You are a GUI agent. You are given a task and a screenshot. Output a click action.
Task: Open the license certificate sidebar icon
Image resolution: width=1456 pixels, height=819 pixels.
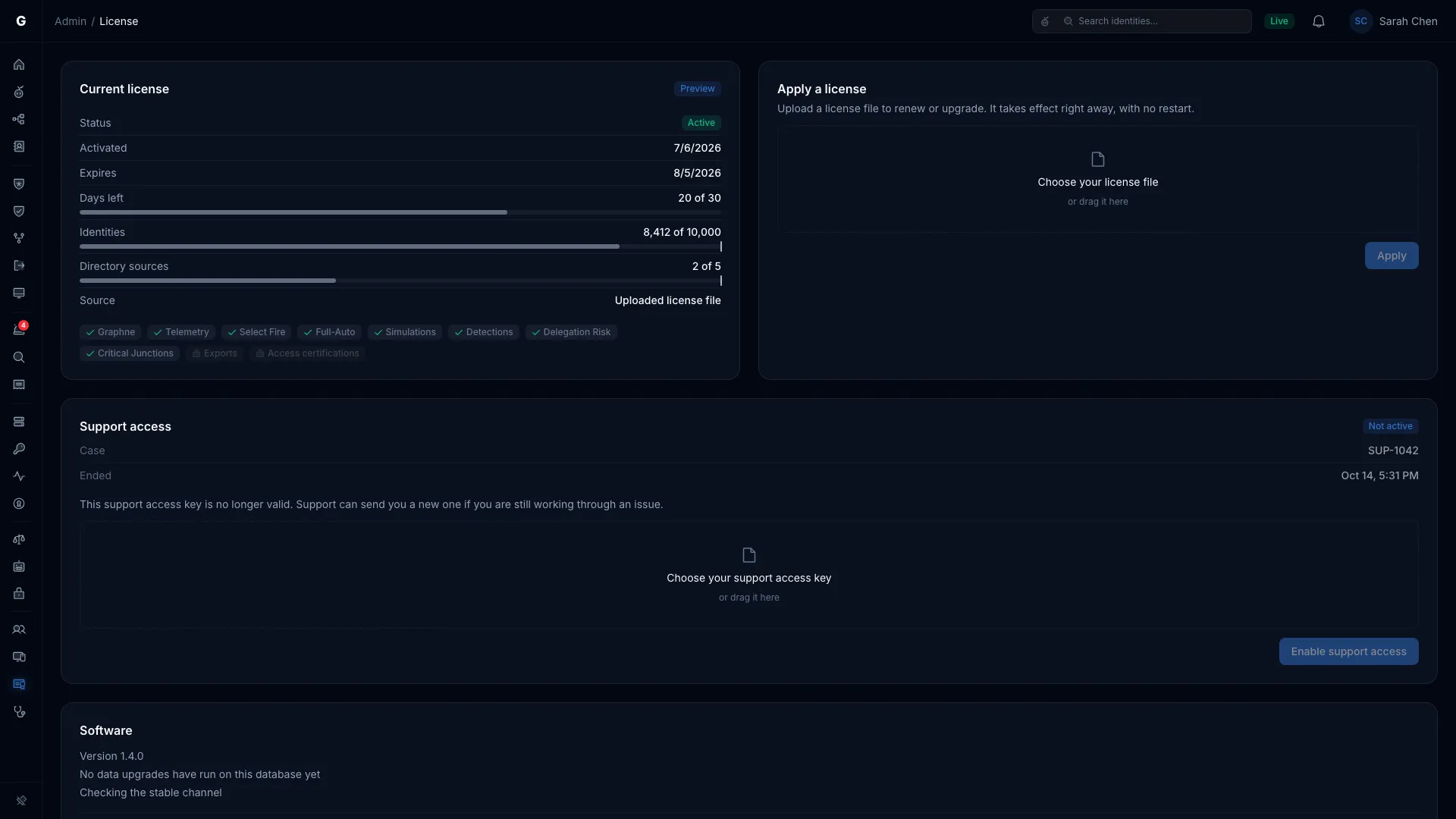tap(19, 685)
